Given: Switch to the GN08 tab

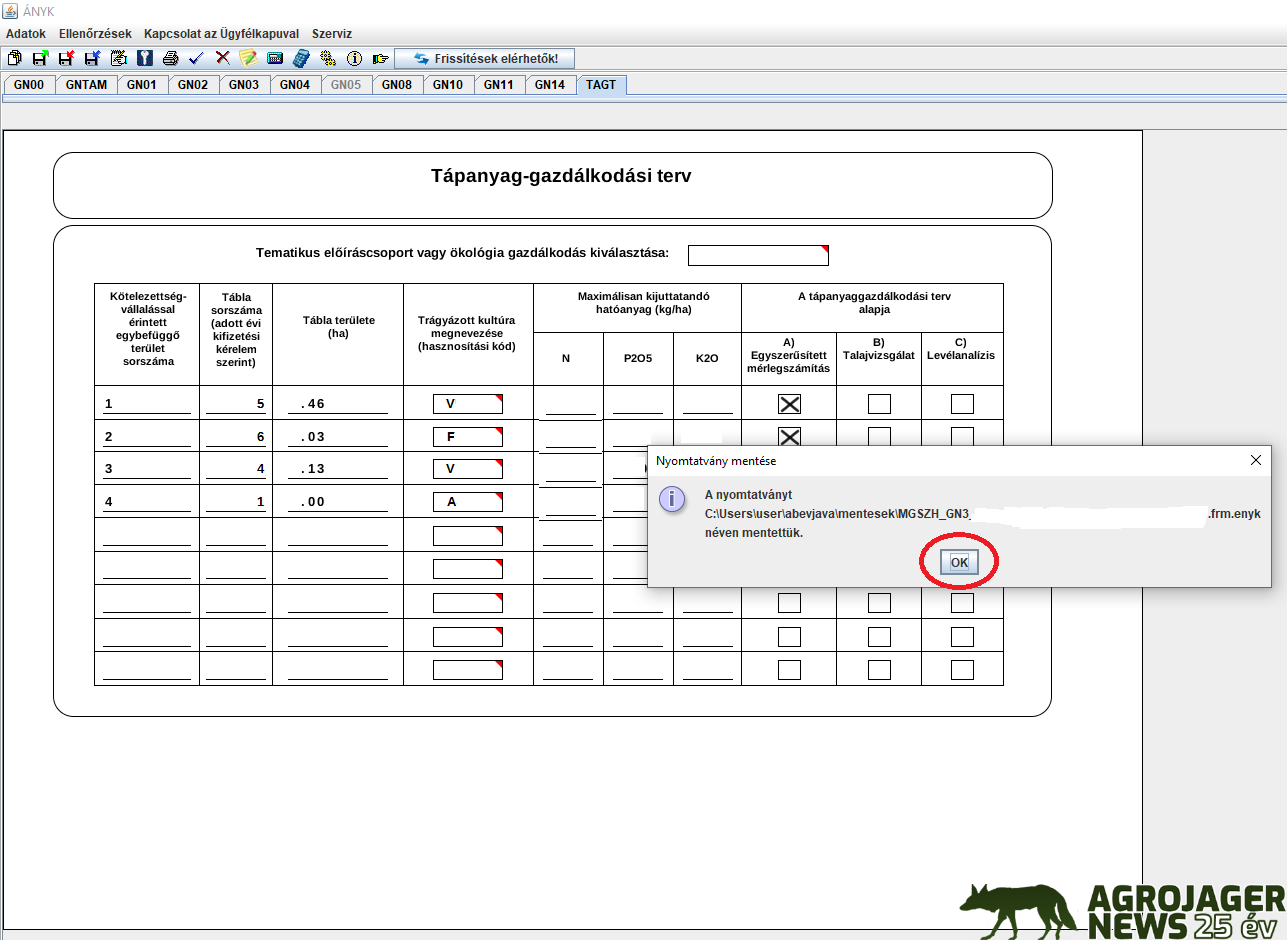Looking at the screenshot, I should (x=397, y=85).
